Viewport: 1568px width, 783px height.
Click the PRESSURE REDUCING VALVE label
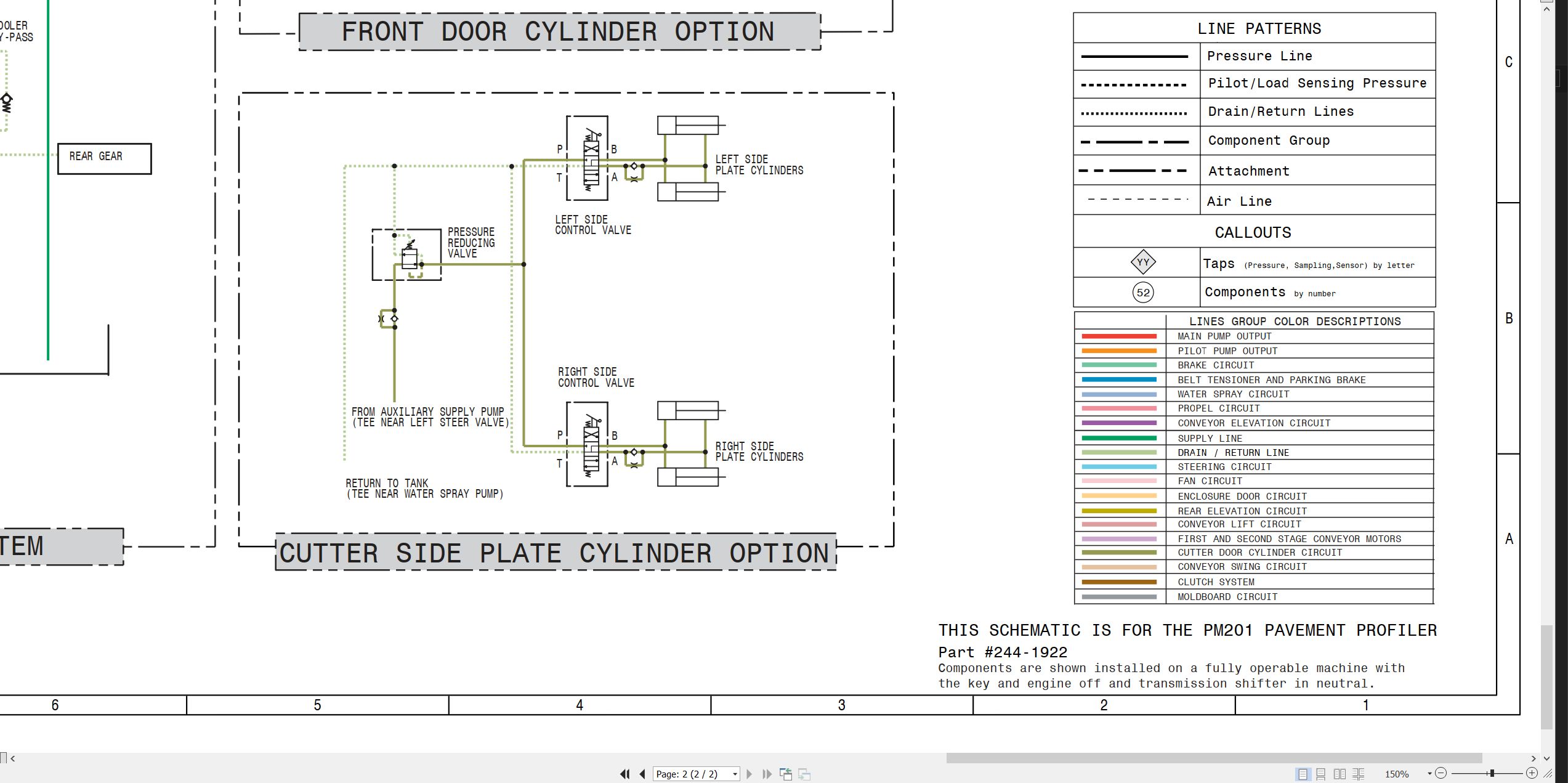(471, 243)
